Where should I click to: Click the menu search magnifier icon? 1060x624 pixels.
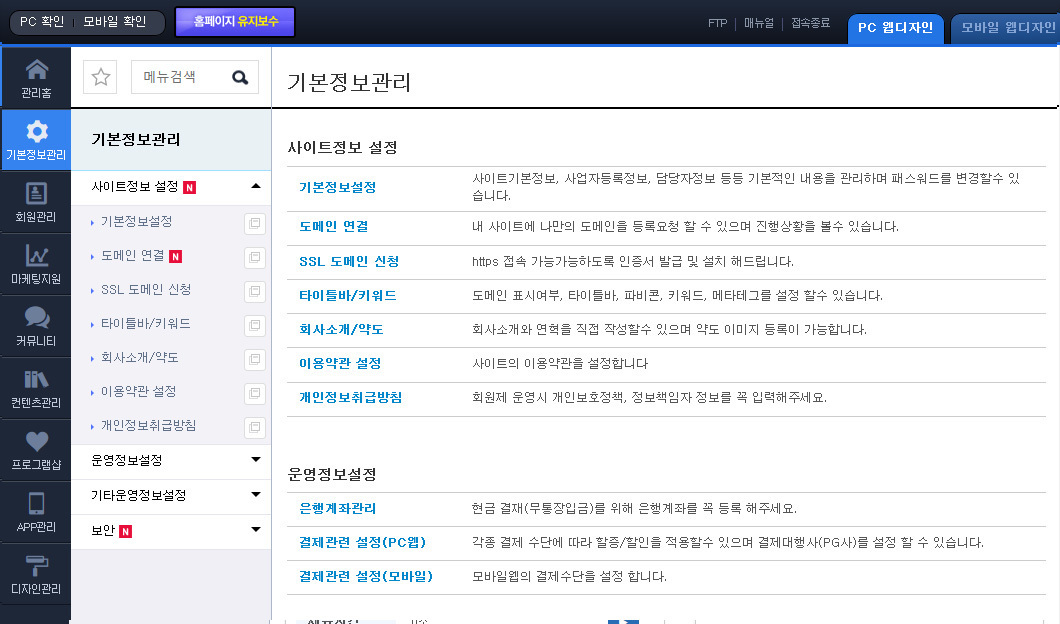tap(239, 76)
